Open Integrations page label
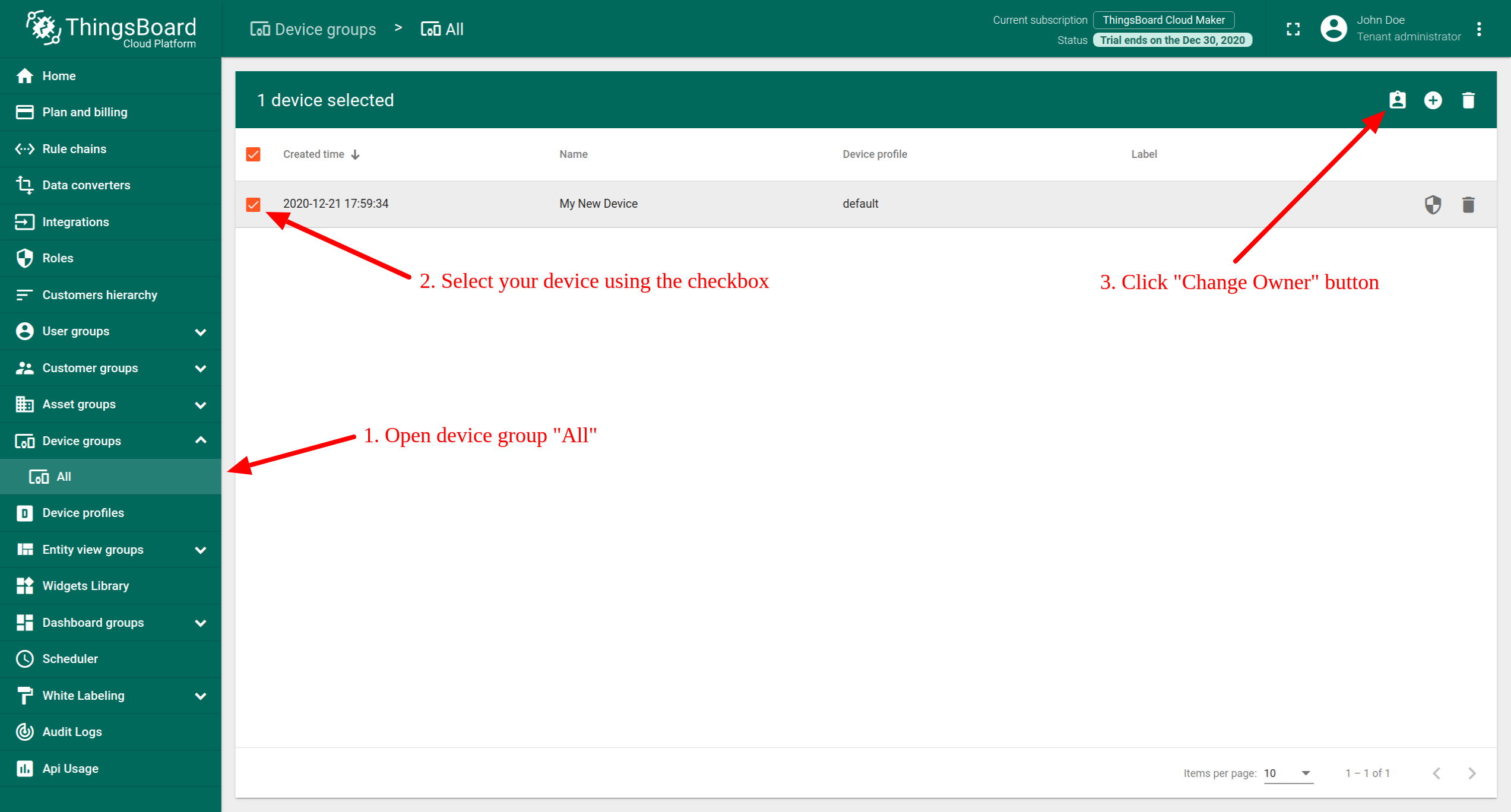 click(76, 222)
